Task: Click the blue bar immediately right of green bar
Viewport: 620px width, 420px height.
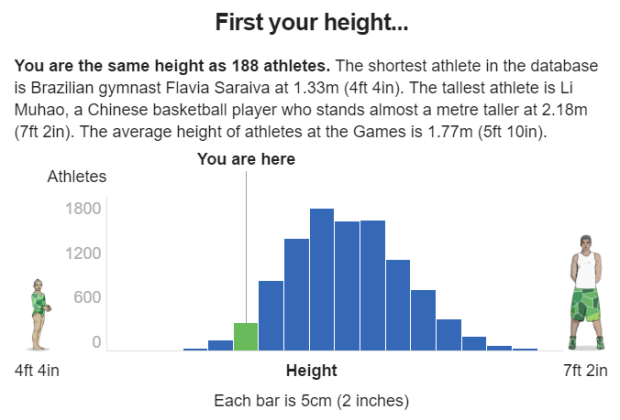Action: (x=271, y=315)
